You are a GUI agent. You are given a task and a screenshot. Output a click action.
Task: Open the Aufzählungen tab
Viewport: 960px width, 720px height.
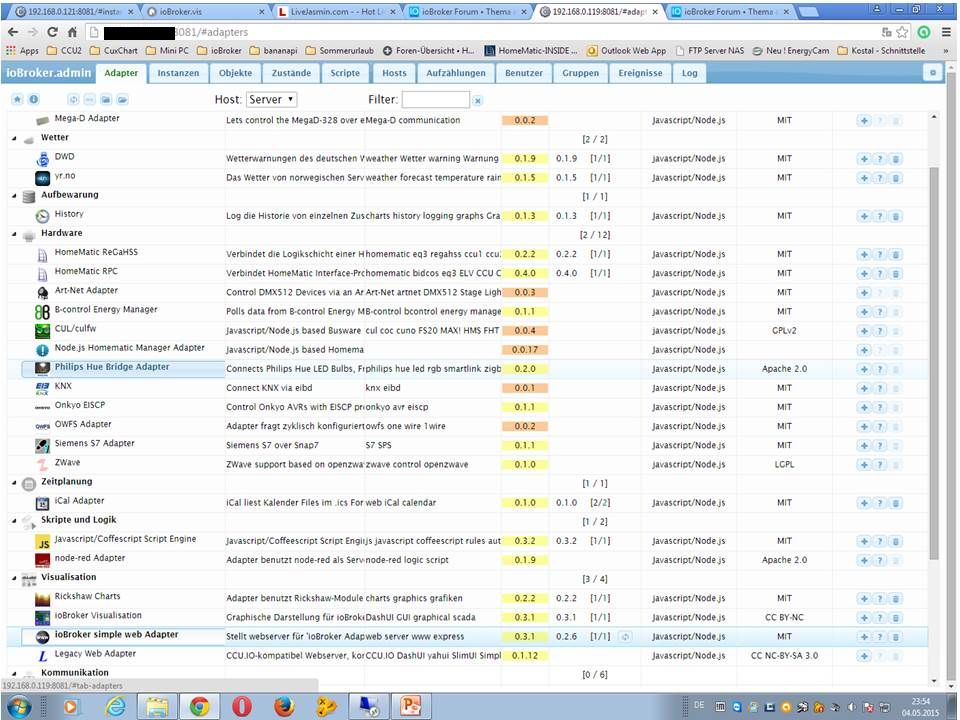[456, 73]
